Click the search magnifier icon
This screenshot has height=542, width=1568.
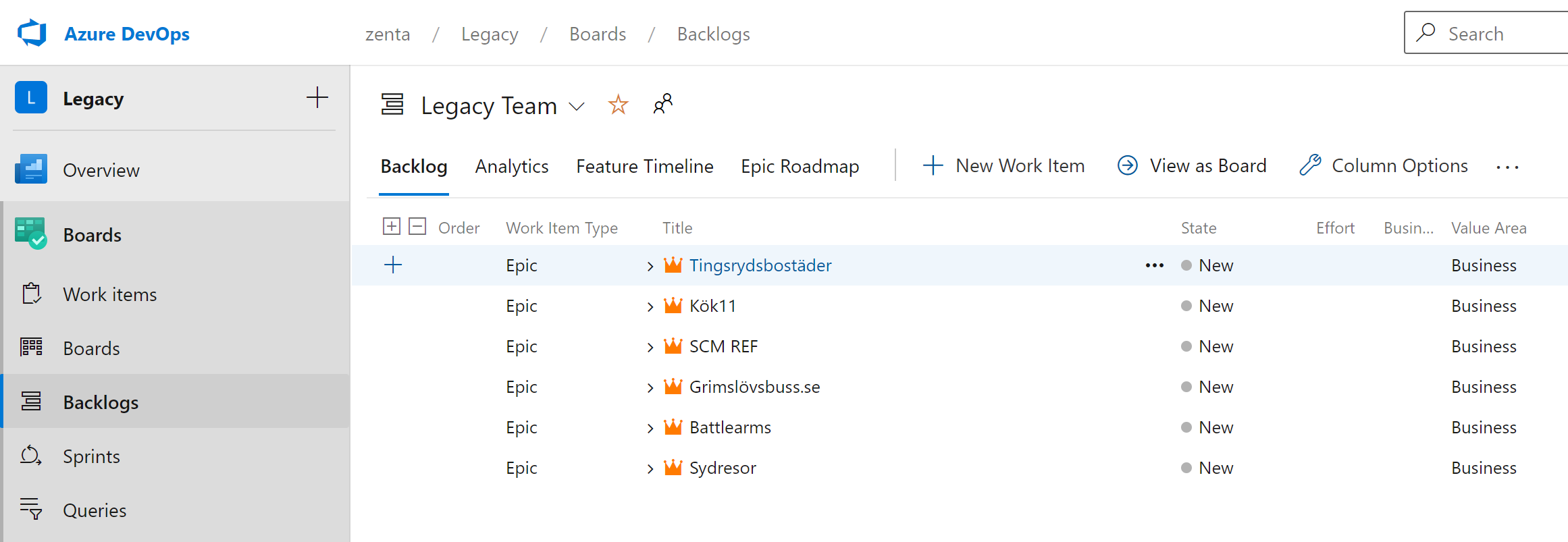click(1426, 32)
